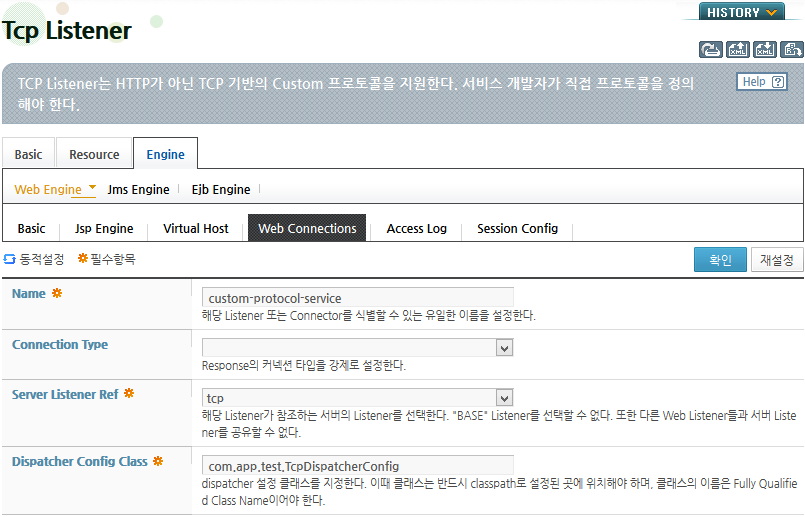The width and height of the screenshot is (805, 517).
Task: Click the Connection Type description text
Action: pyautogui.click(x=303, y=366)
